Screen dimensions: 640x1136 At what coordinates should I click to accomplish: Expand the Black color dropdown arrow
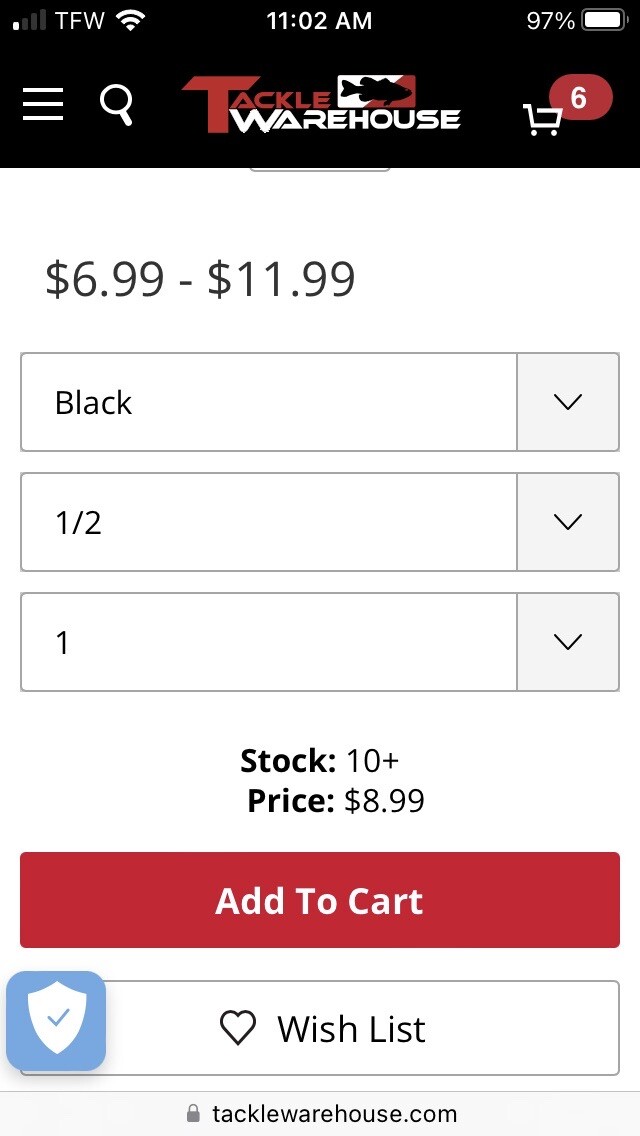pyautogui.click(x=568, y=402)
